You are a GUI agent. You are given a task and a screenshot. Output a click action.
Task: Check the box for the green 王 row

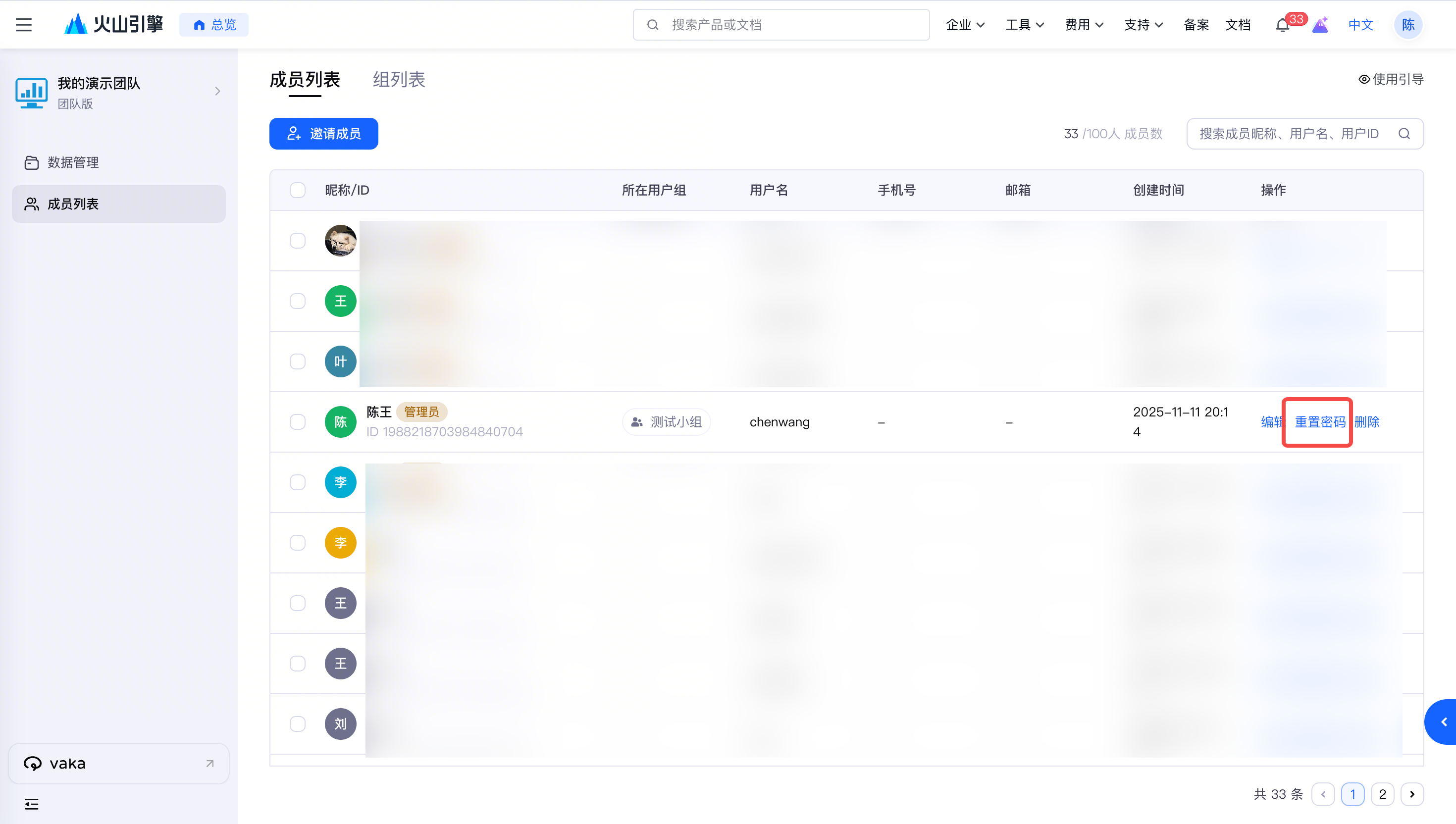click(x=298, y=301)
